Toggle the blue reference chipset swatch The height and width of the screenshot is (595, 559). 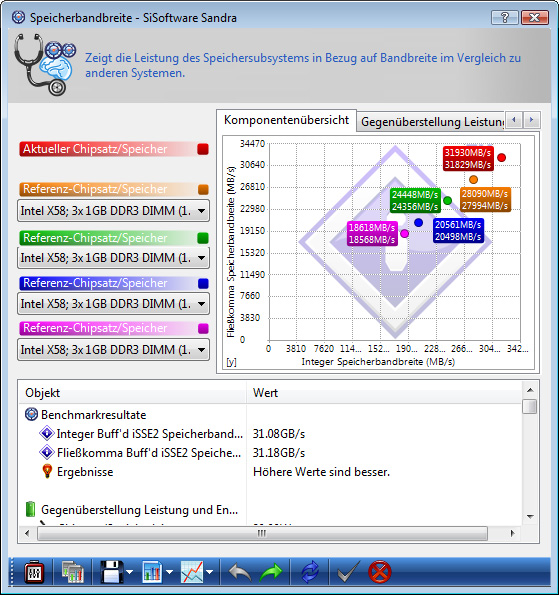[x=203, y=283]
